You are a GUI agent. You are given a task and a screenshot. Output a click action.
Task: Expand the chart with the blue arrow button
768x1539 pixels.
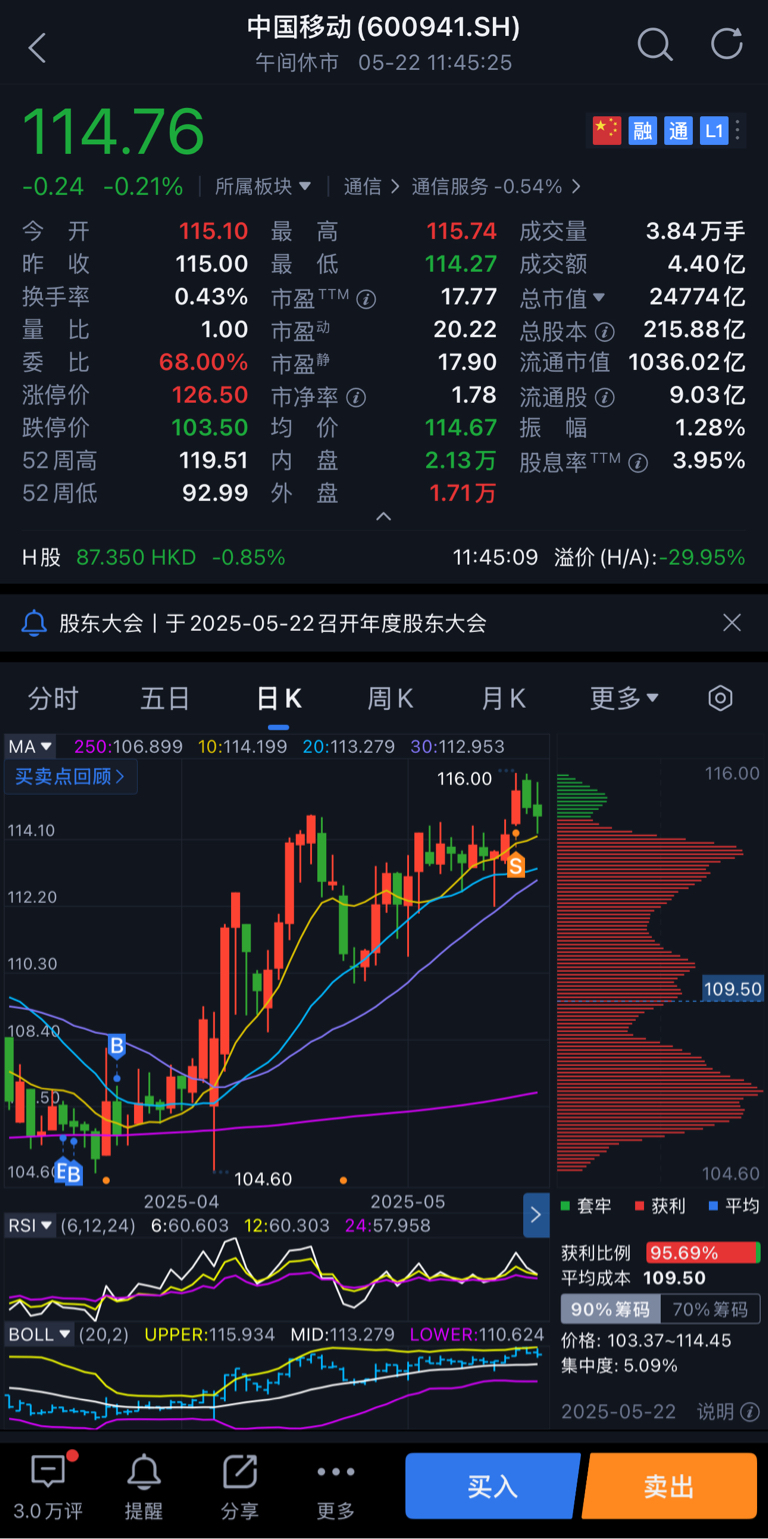[536, 1215]
